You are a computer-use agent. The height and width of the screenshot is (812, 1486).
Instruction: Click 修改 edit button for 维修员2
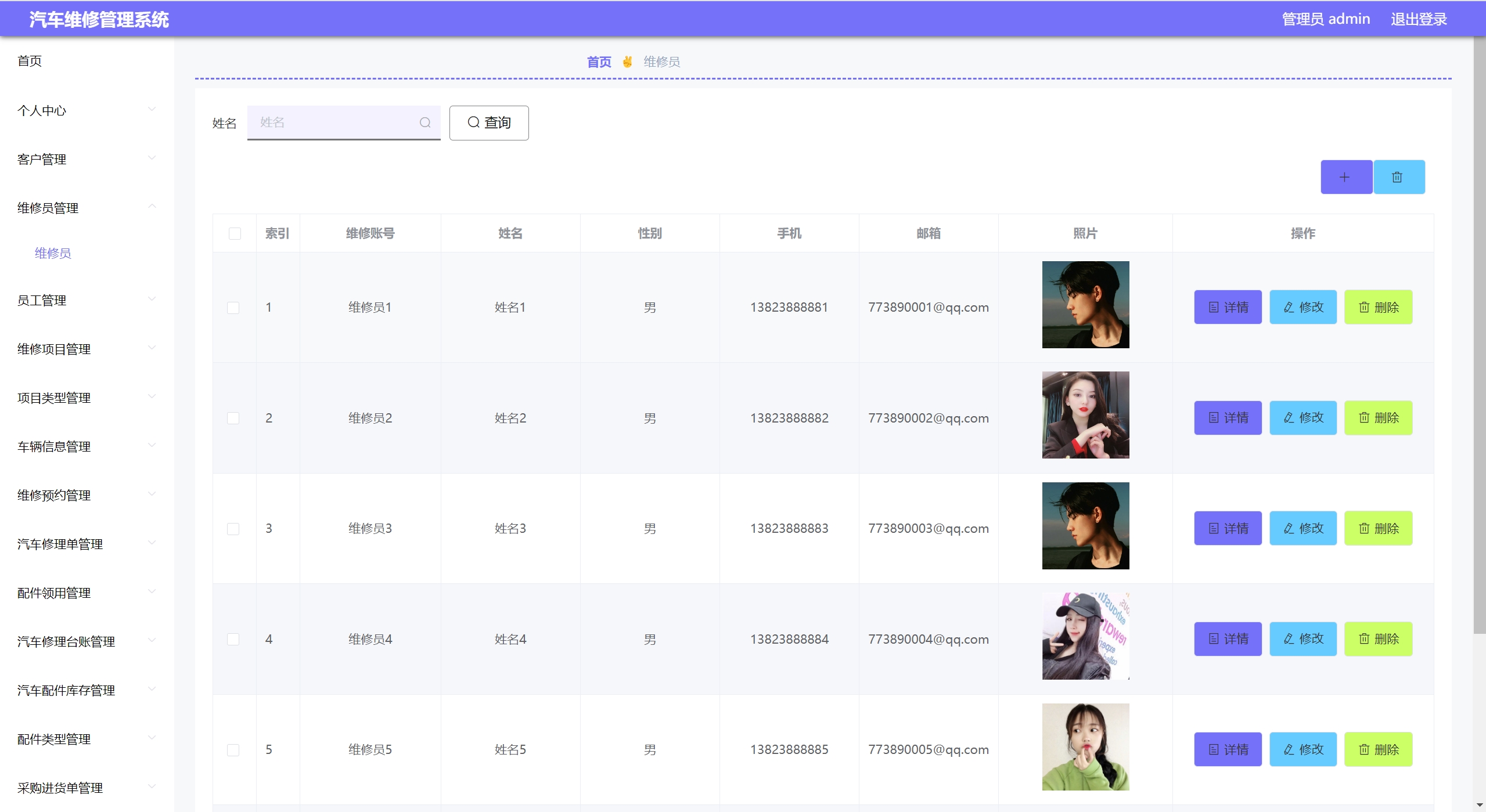[1303, 418]
